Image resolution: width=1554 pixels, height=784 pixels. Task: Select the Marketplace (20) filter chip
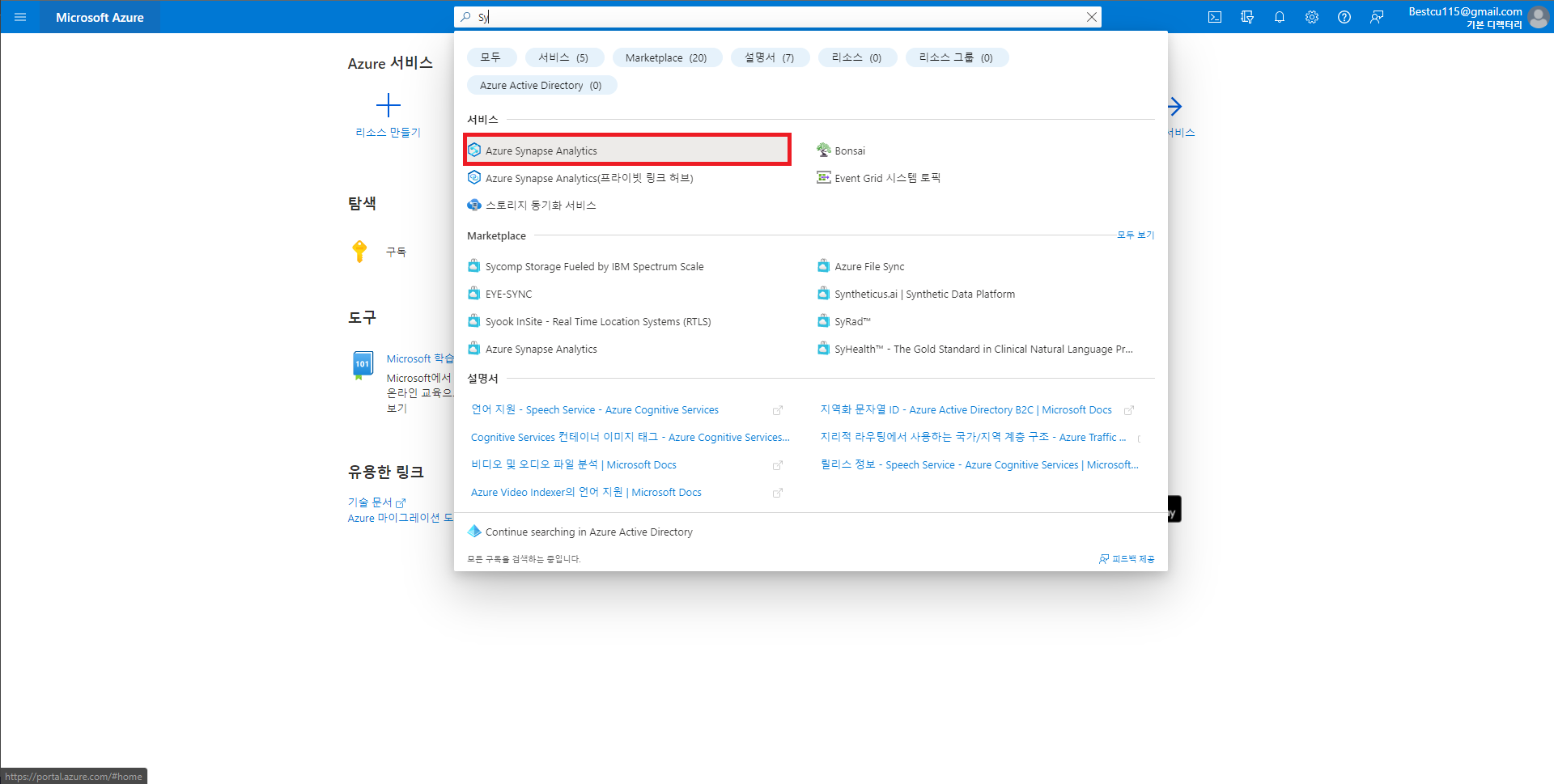[666, 57]
